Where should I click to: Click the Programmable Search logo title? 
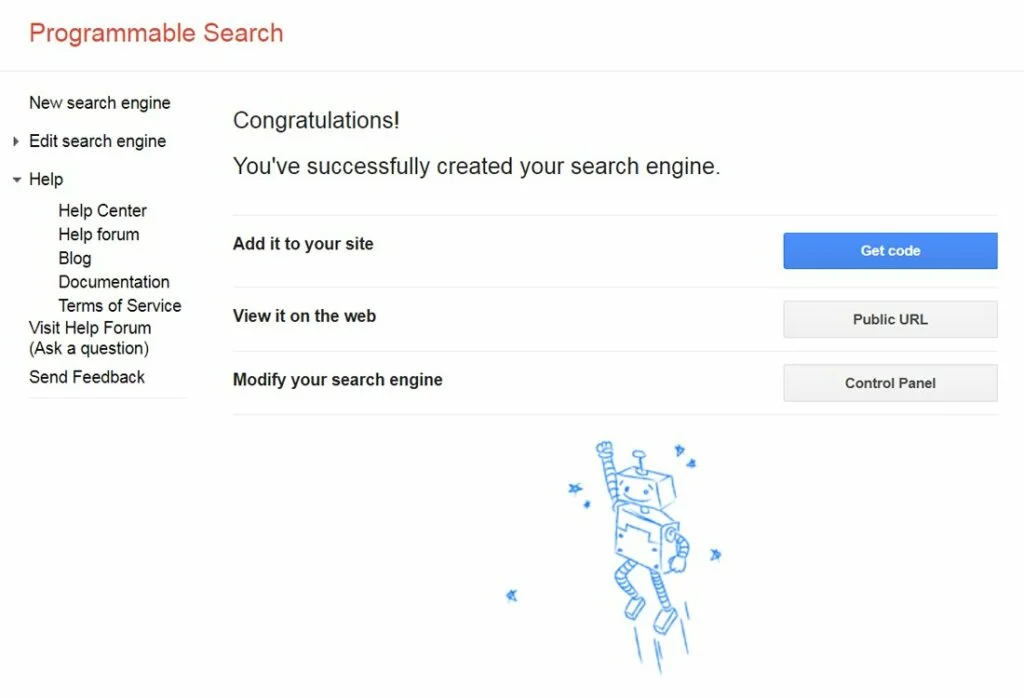(156, 33)
